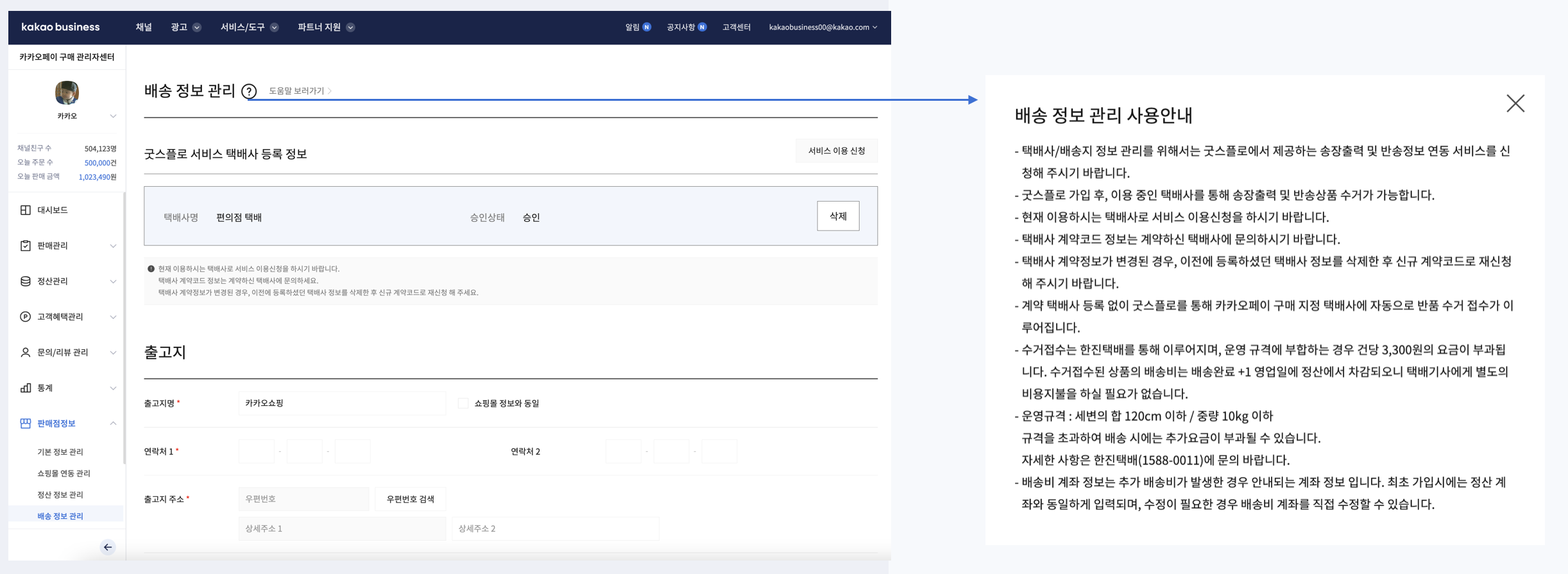Click the 상세주소 1 input field
The width and height of the screenshot is (1568, 574).
coord(342,528)
